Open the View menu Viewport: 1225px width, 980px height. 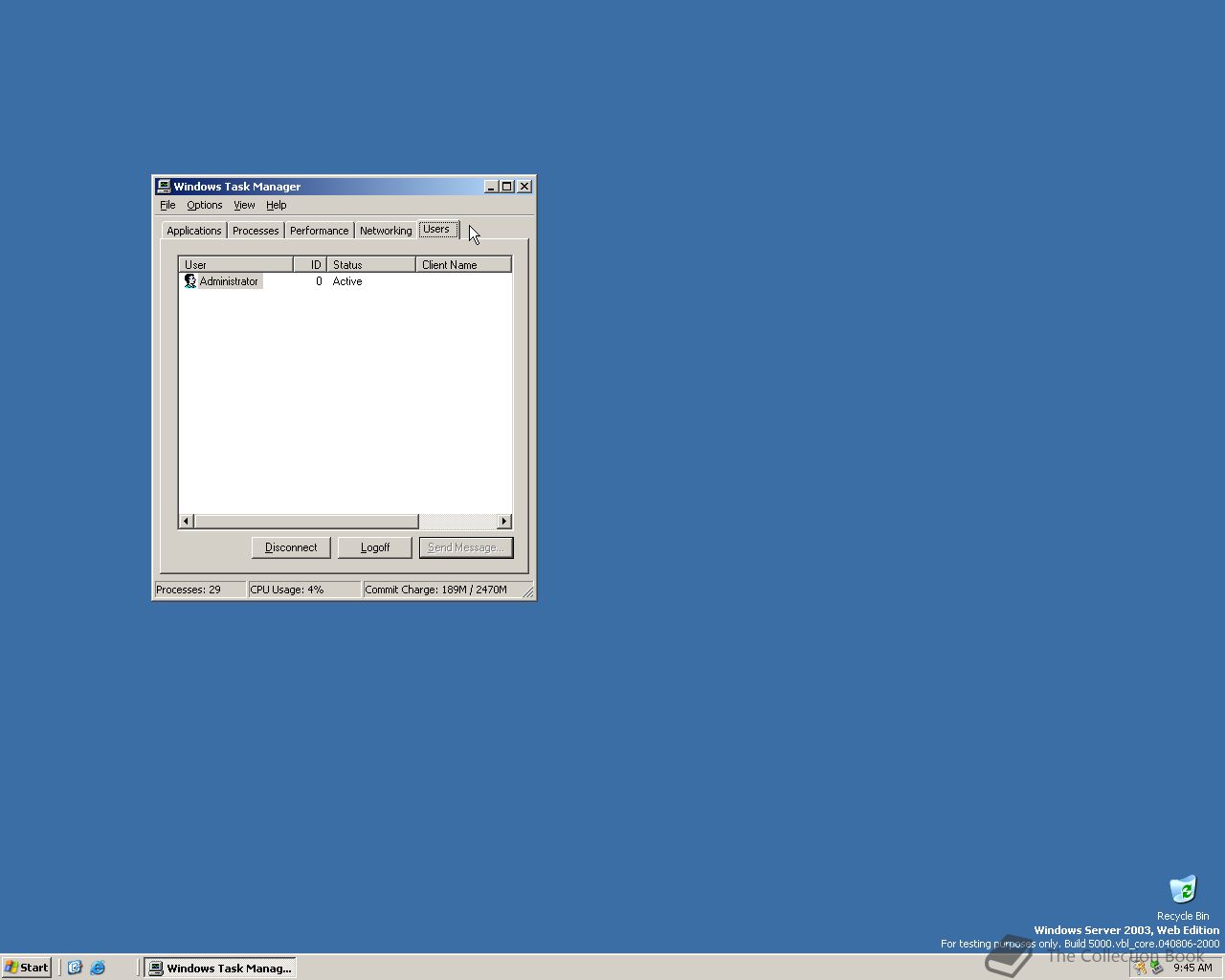tap(244, 205)
